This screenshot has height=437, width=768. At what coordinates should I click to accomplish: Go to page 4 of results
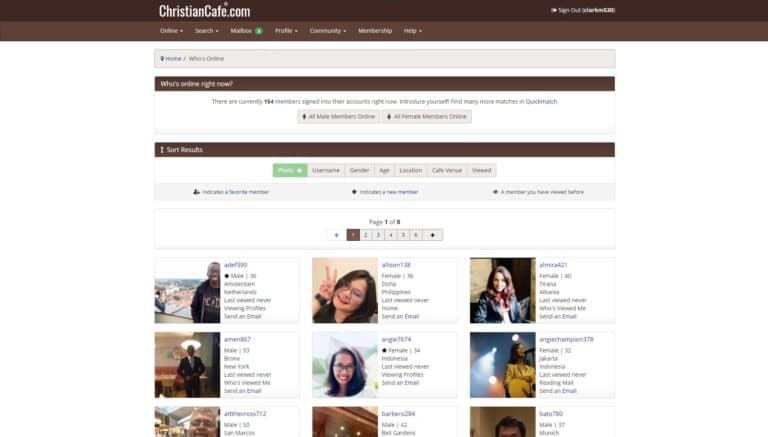click(x=391, y=235)
